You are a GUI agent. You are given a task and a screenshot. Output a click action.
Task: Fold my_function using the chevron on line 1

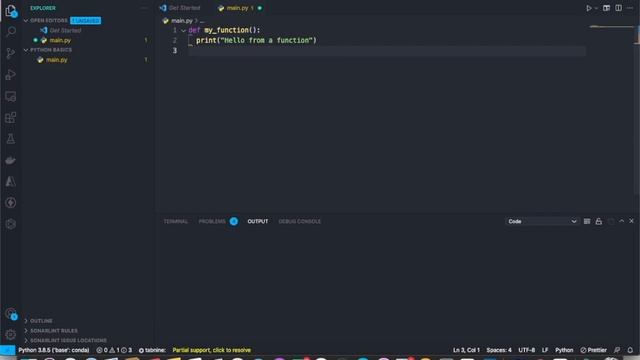click(183, 31)
